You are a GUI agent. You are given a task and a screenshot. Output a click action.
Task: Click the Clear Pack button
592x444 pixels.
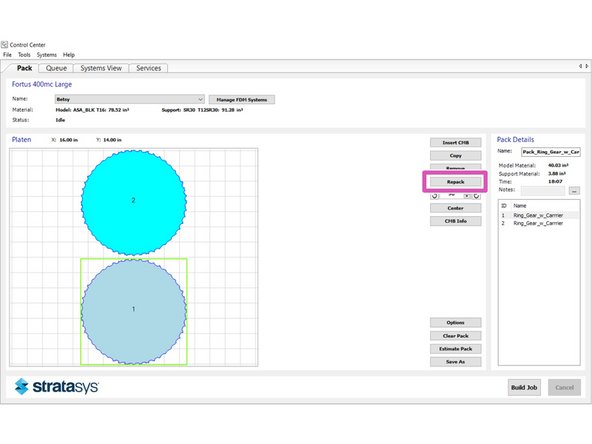456,336
